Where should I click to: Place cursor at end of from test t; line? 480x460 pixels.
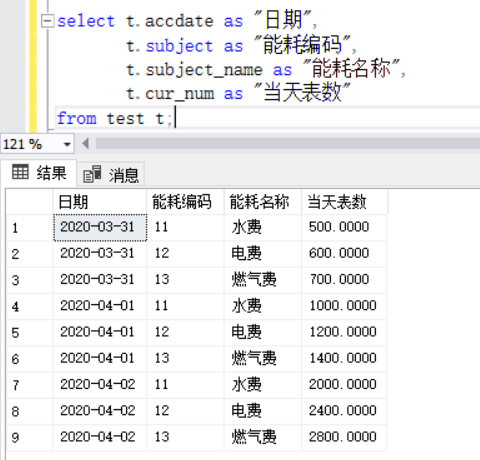tap(175, 118)
